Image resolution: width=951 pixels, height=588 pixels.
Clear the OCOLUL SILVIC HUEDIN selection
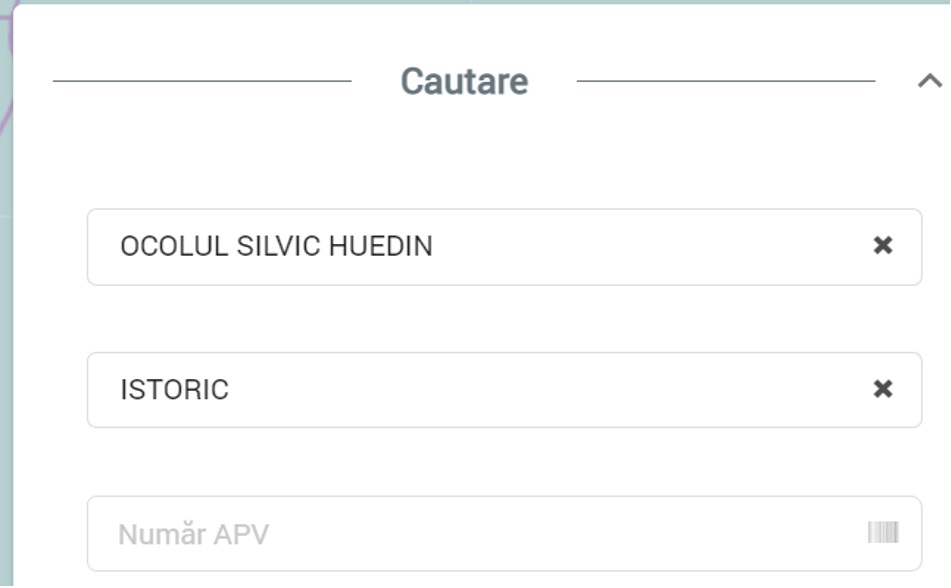coord(882,246)
